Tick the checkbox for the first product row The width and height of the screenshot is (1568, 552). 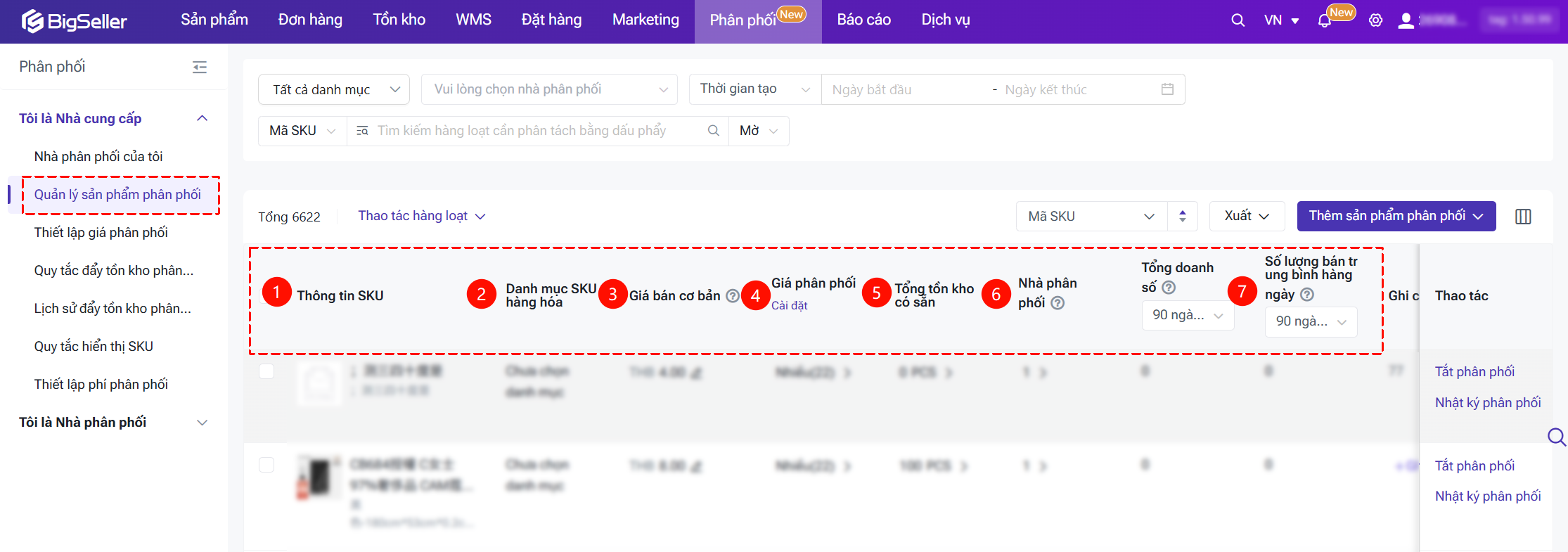click(266, 371)
